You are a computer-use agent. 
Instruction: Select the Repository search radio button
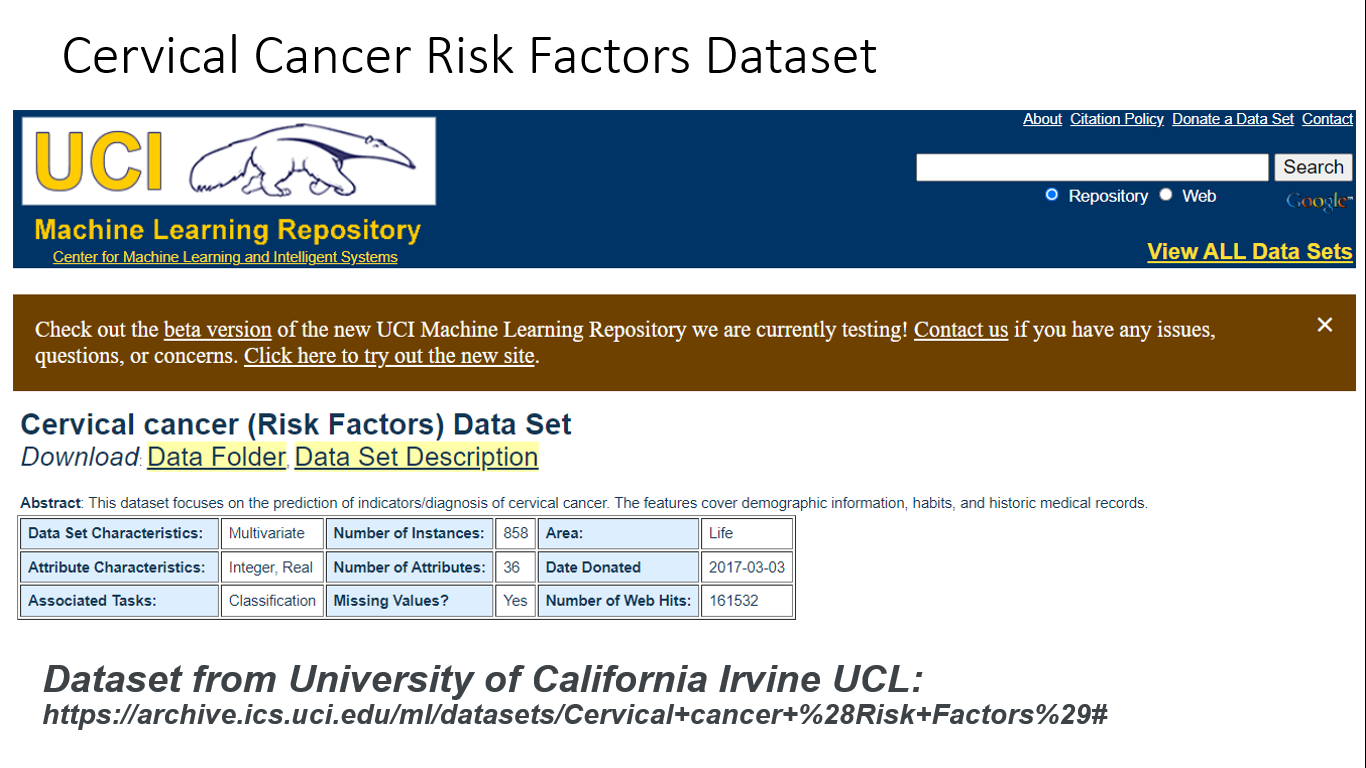tap(1051, 196)
